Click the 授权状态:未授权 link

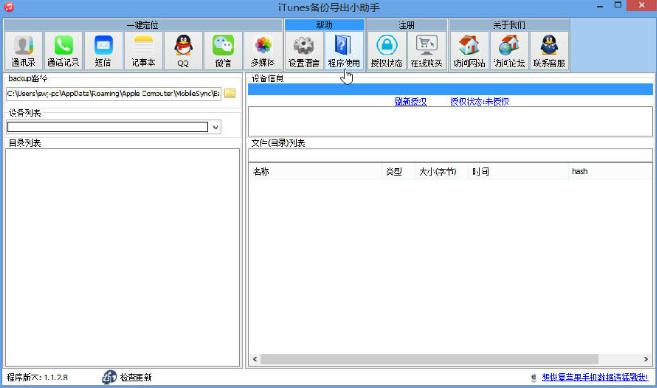point(480,101)
